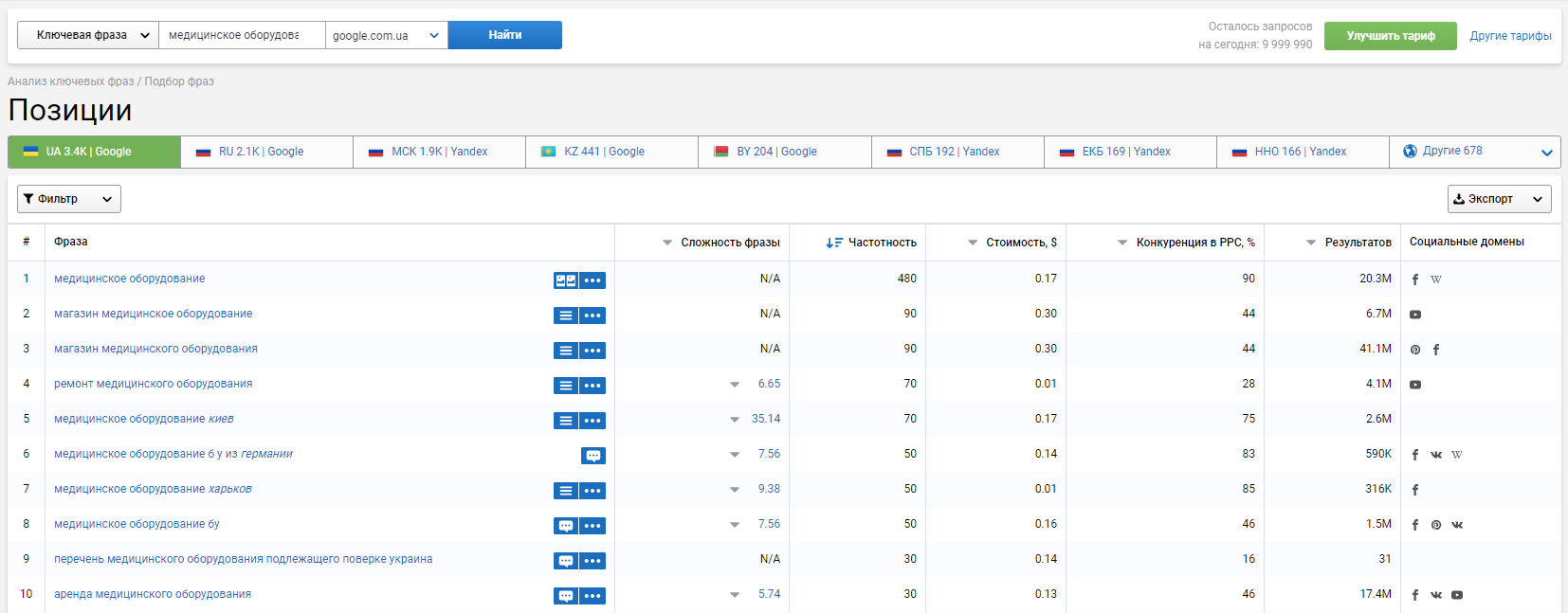This screenshot has width=1568, height=613.
Task: Expand the Другие 678 regions dropdown
Action: coord(1475,152)
